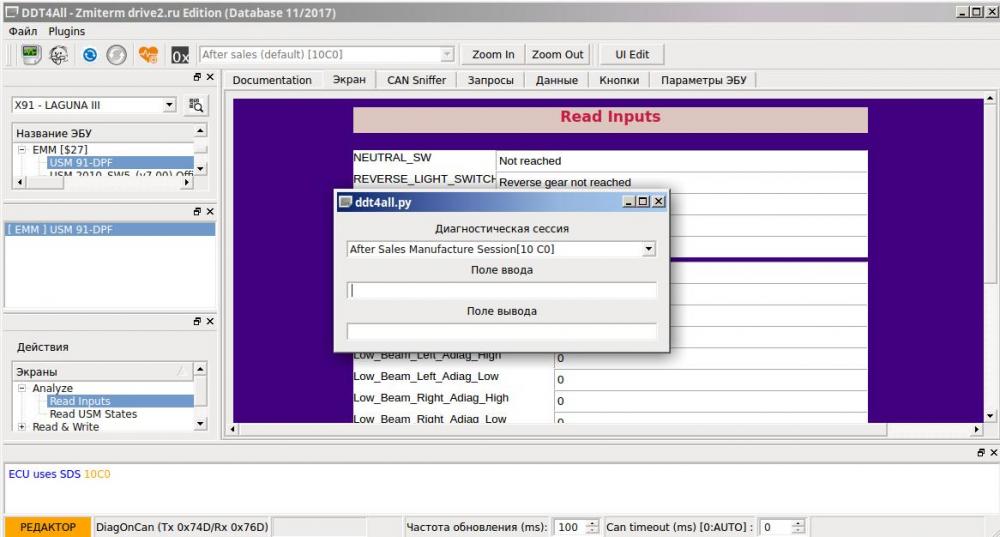This screenshot has width=1000, height=537.
Task: Click the Read Inputs title banner
Action: (x=610, y=120)
